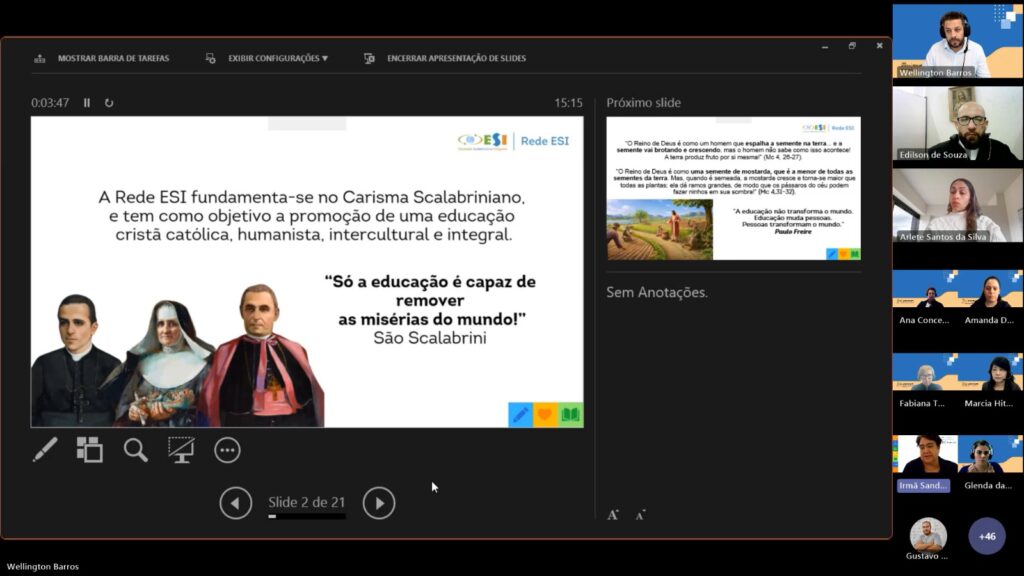Screen dimensions: 1024x576
Task: Click the next slide preview thumbnail
Action: (x=733, y=188)
